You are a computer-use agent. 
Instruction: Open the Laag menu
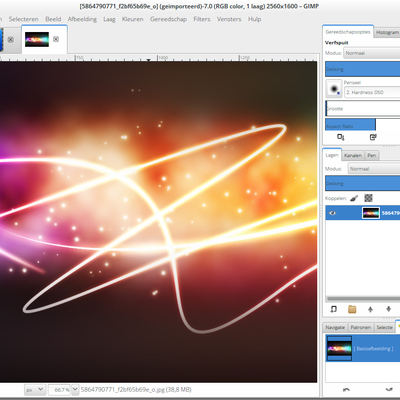point(109,19)
